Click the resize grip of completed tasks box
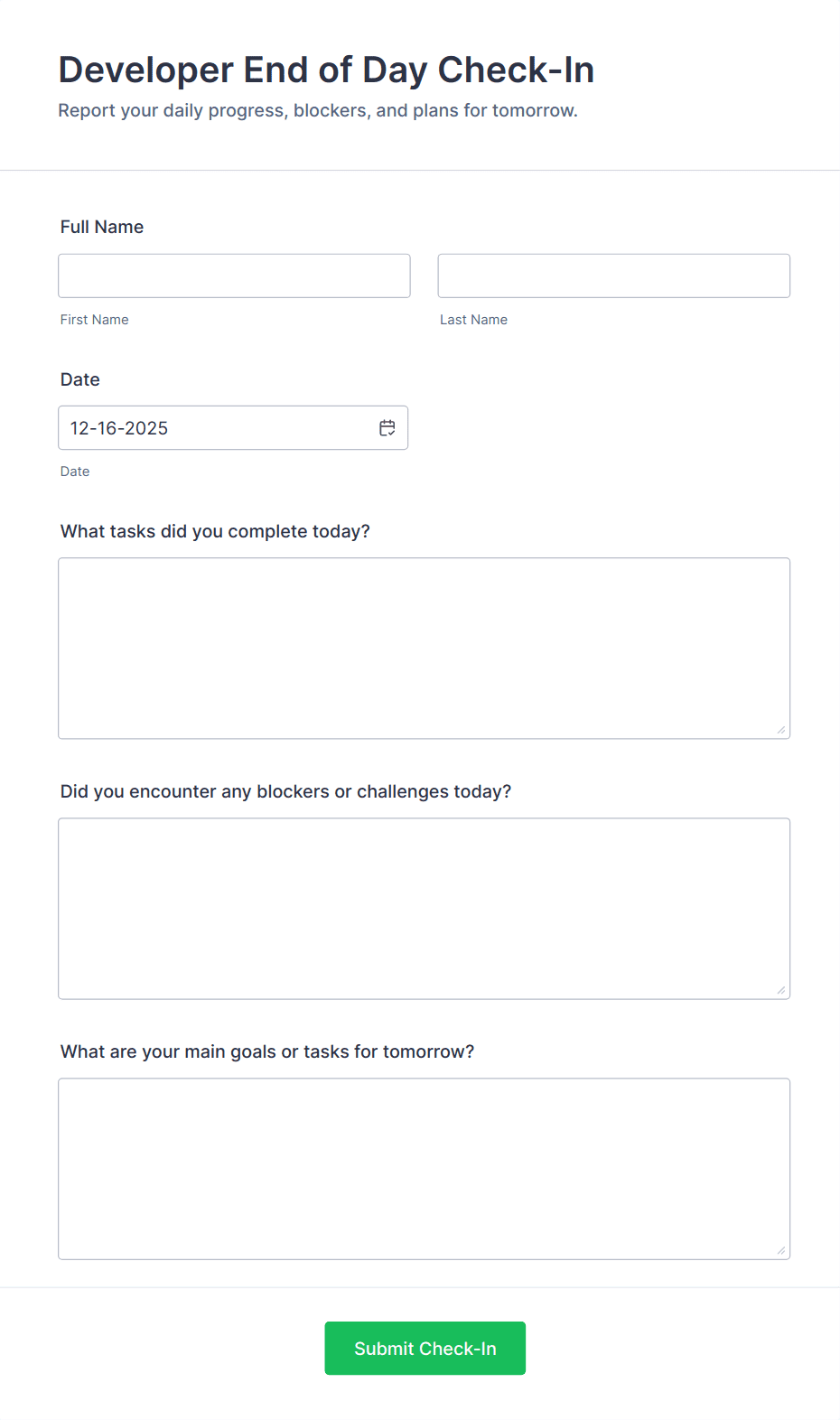This screenshot has width=840, height=1420. 780,728
